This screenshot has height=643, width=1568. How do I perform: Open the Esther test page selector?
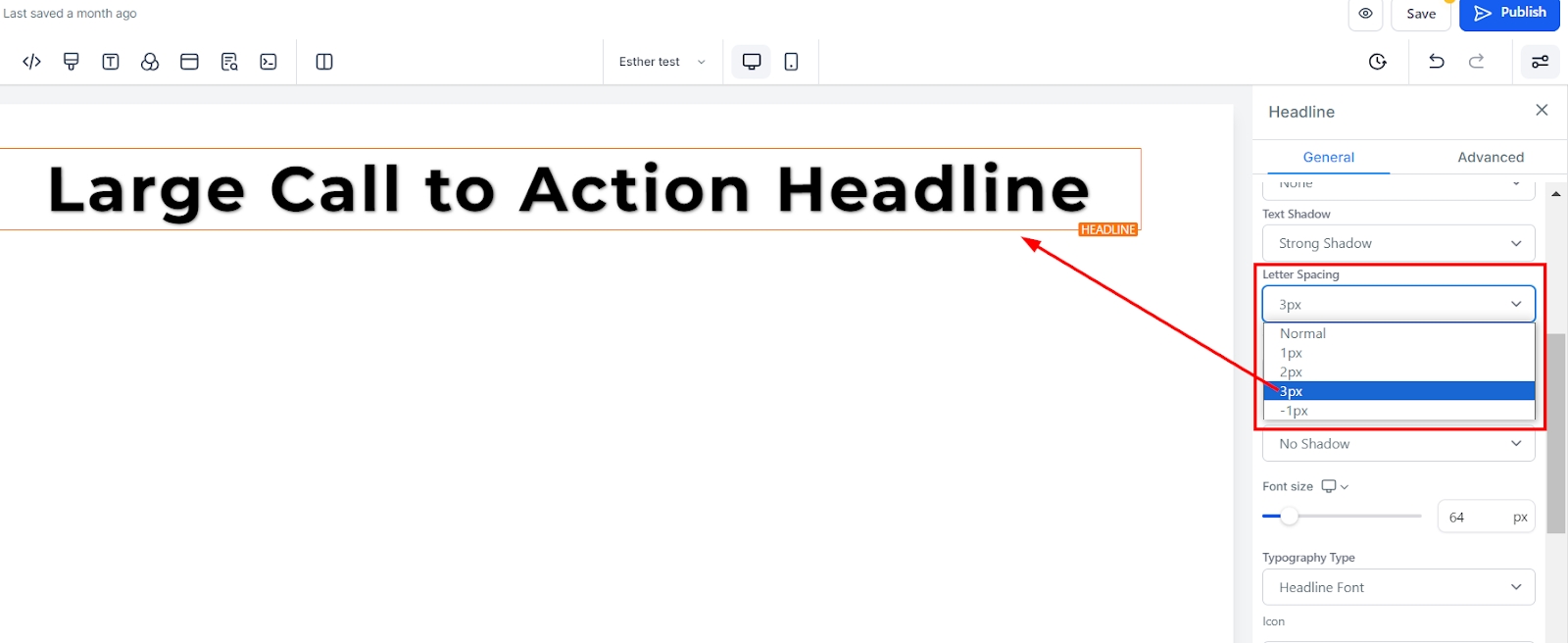661,62
